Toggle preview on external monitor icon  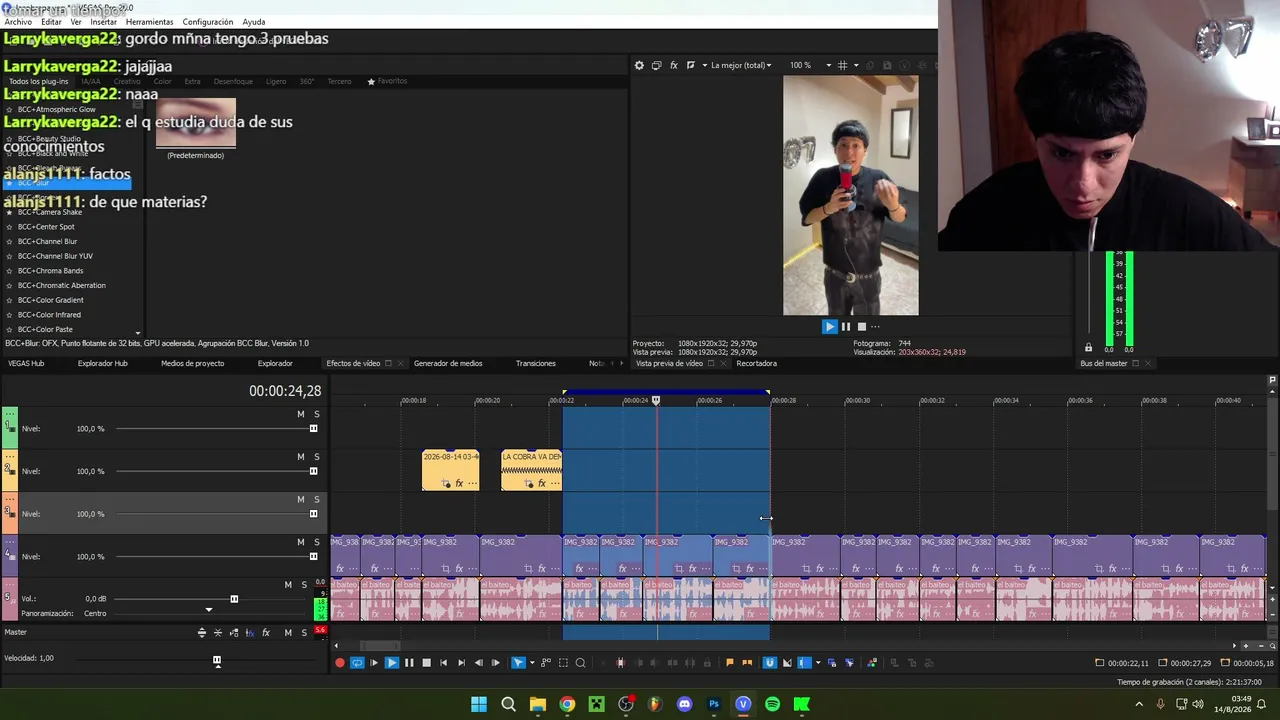tap(656, 65)
